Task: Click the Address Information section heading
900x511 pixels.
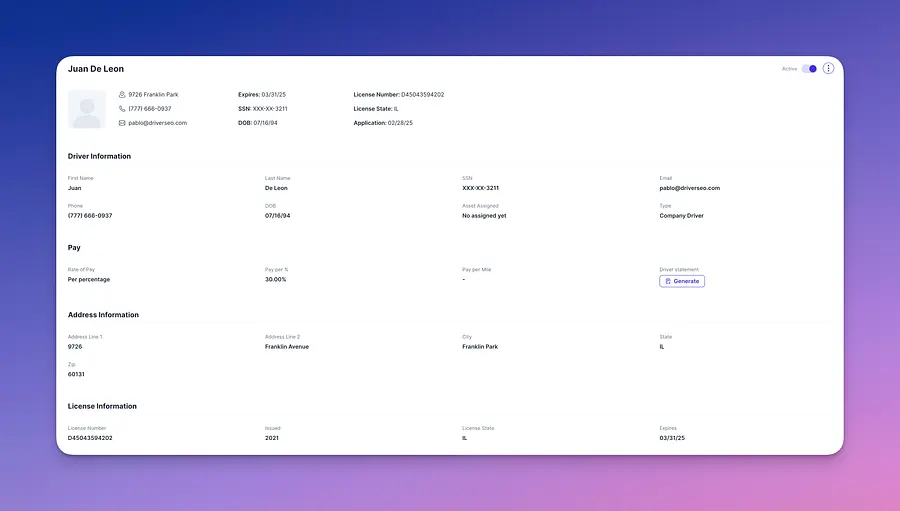Action: [x=103, y=315]
